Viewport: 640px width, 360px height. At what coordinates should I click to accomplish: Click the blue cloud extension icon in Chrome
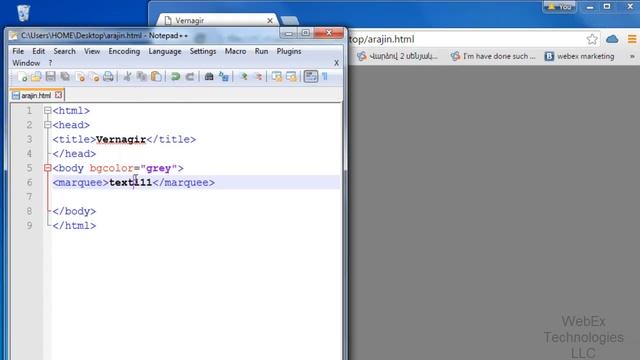click(612, 39)
